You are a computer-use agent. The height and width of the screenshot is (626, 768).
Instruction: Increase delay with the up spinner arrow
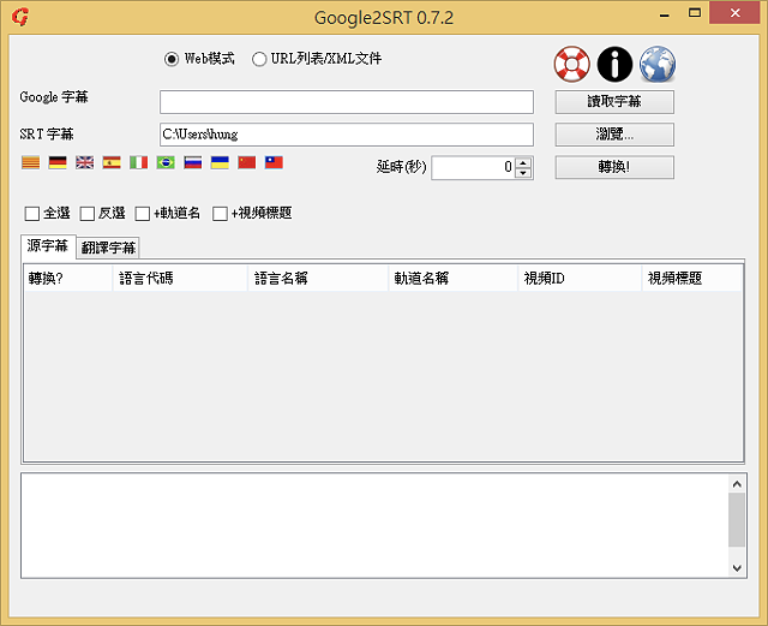(x=523, y=163)
